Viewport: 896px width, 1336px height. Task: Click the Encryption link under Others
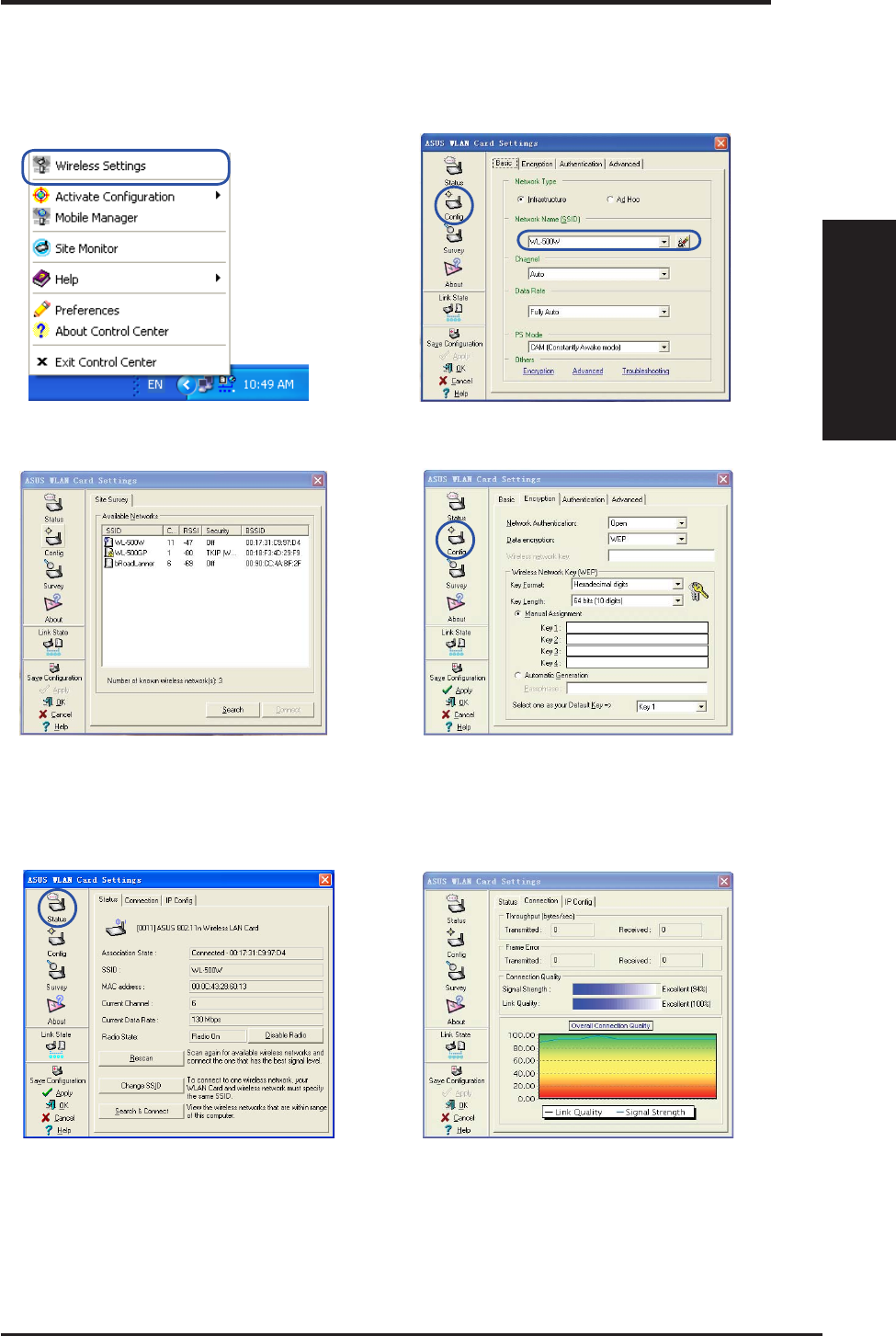click(539, 371)
